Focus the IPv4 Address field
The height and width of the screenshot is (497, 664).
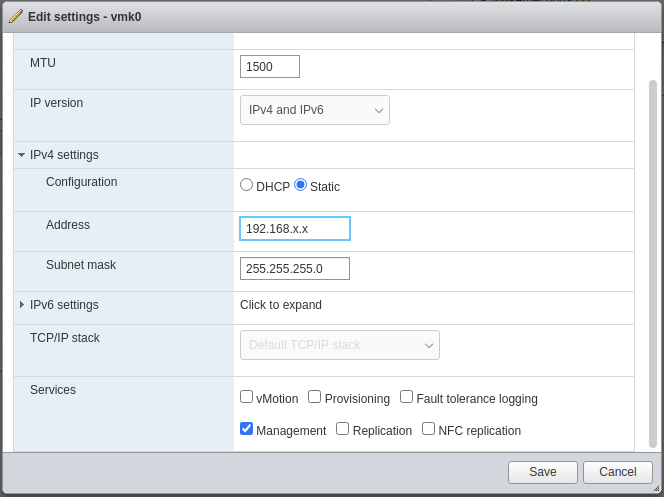295,229
